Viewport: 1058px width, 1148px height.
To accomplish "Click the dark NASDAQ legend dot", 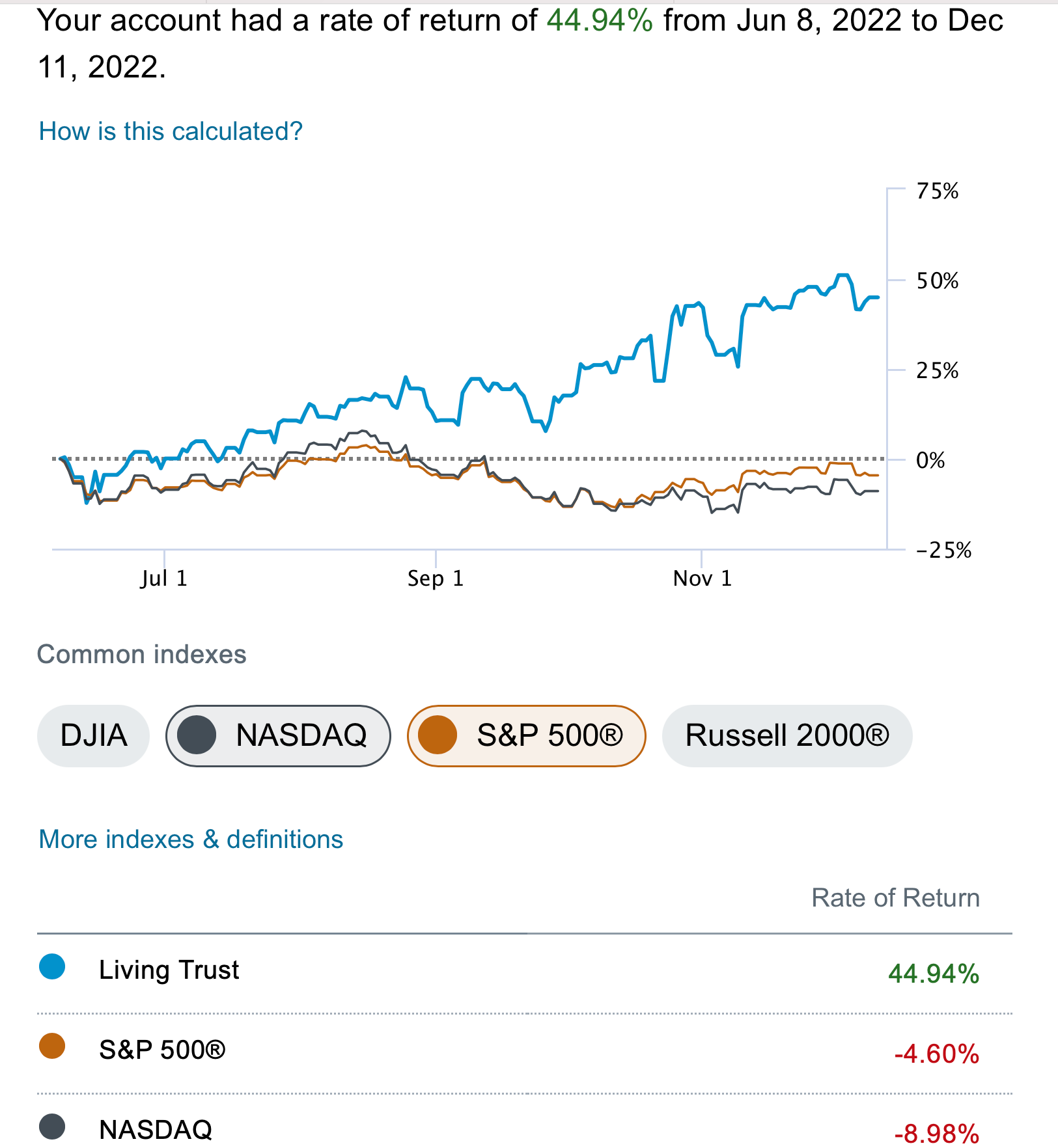I will (x=52, y=1127).
